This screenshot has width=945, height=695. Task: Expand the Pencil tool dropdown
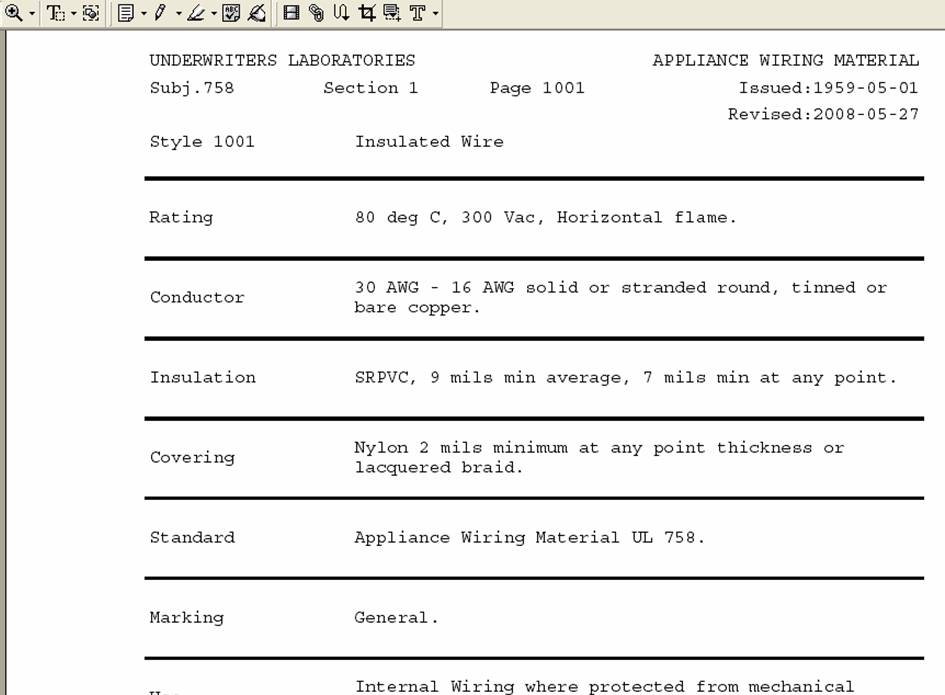(177, 13)
